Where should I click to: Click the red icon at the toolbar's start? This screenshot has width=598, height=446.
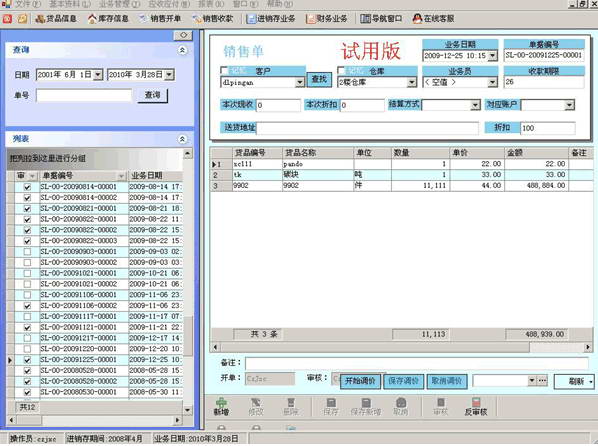point(7,18)
